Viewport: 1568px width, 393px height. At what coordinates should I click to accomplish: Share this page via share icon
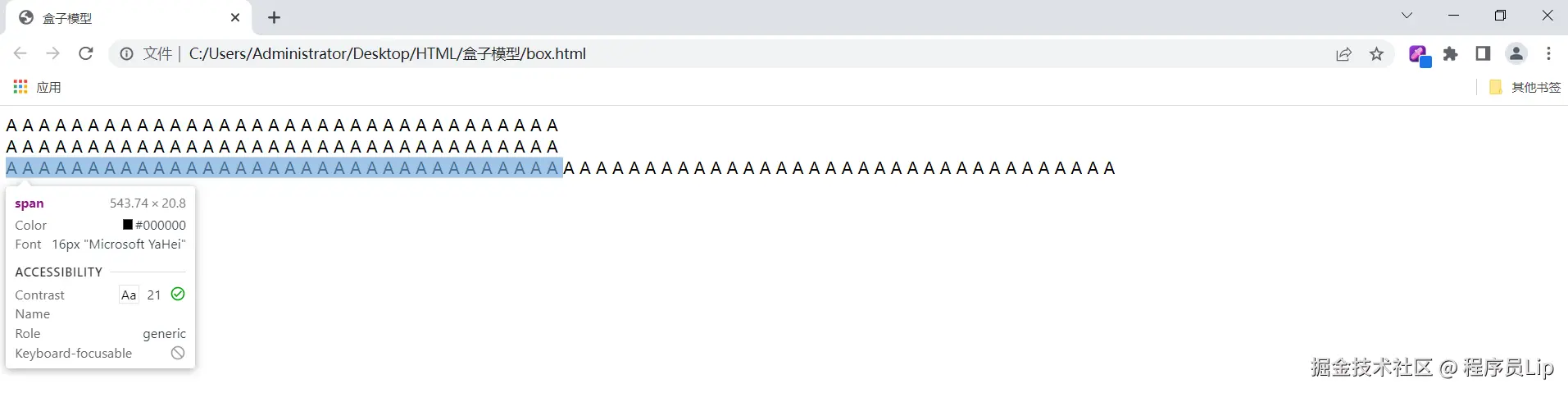[1343, 54]
